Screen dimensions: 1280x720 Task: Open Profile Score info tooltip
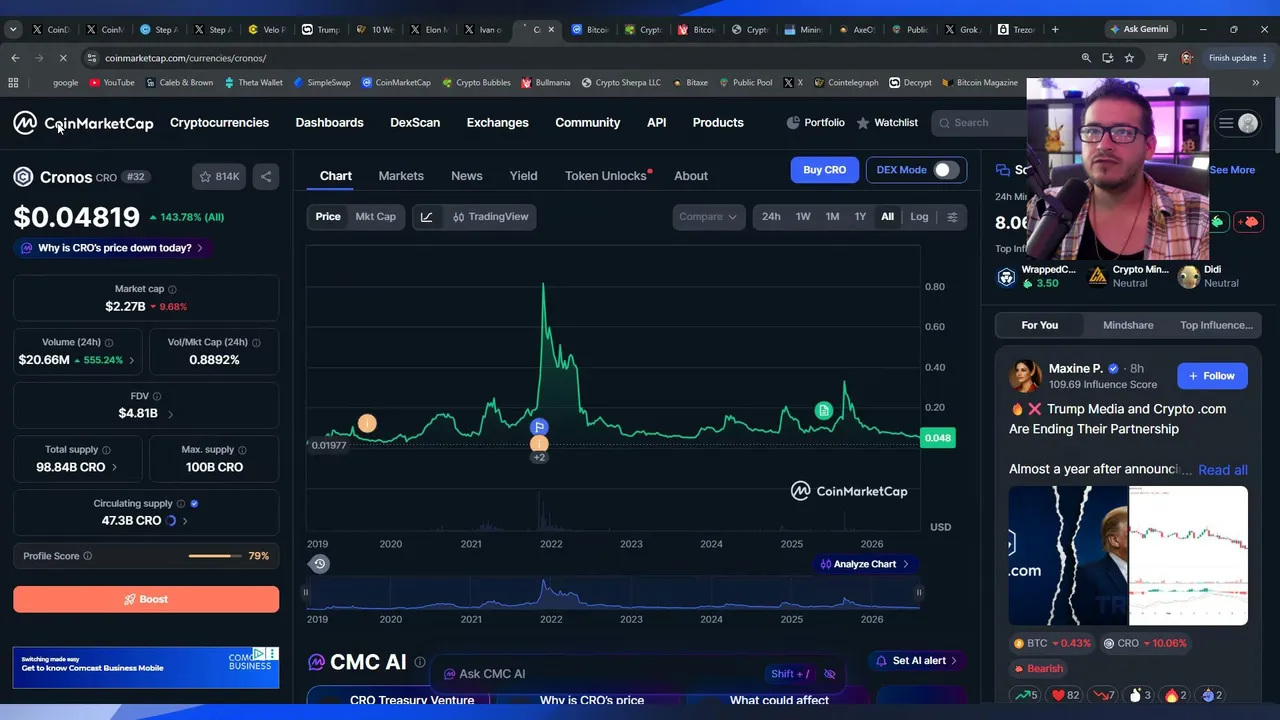coord(87,556)
